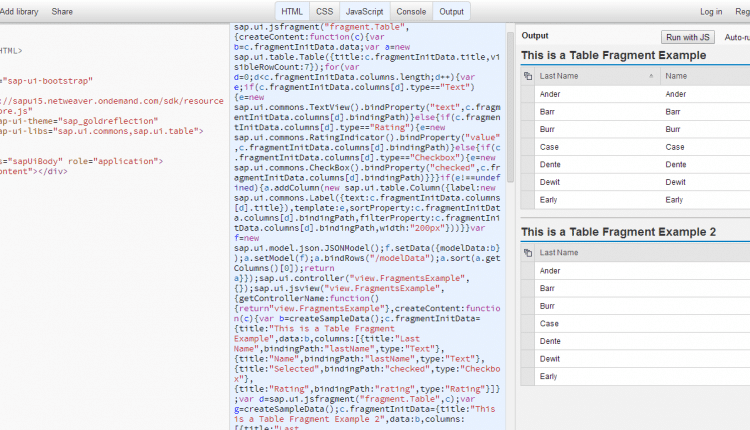
Task: Switch to the HTML panel tab
Action: 292,11
